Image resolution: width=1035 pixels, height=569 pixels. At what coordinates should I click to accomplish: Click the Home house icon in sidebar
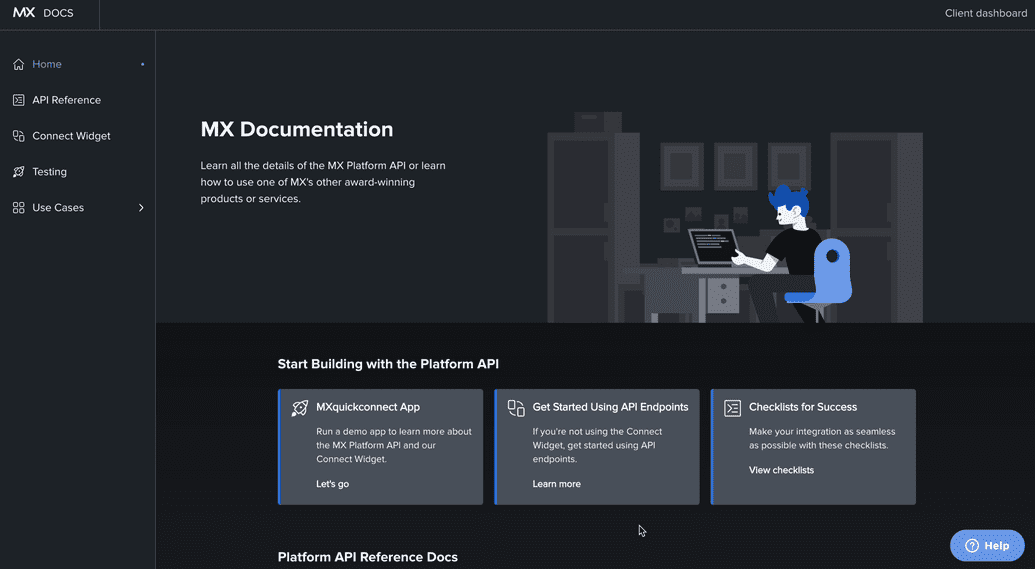point(18,64)
